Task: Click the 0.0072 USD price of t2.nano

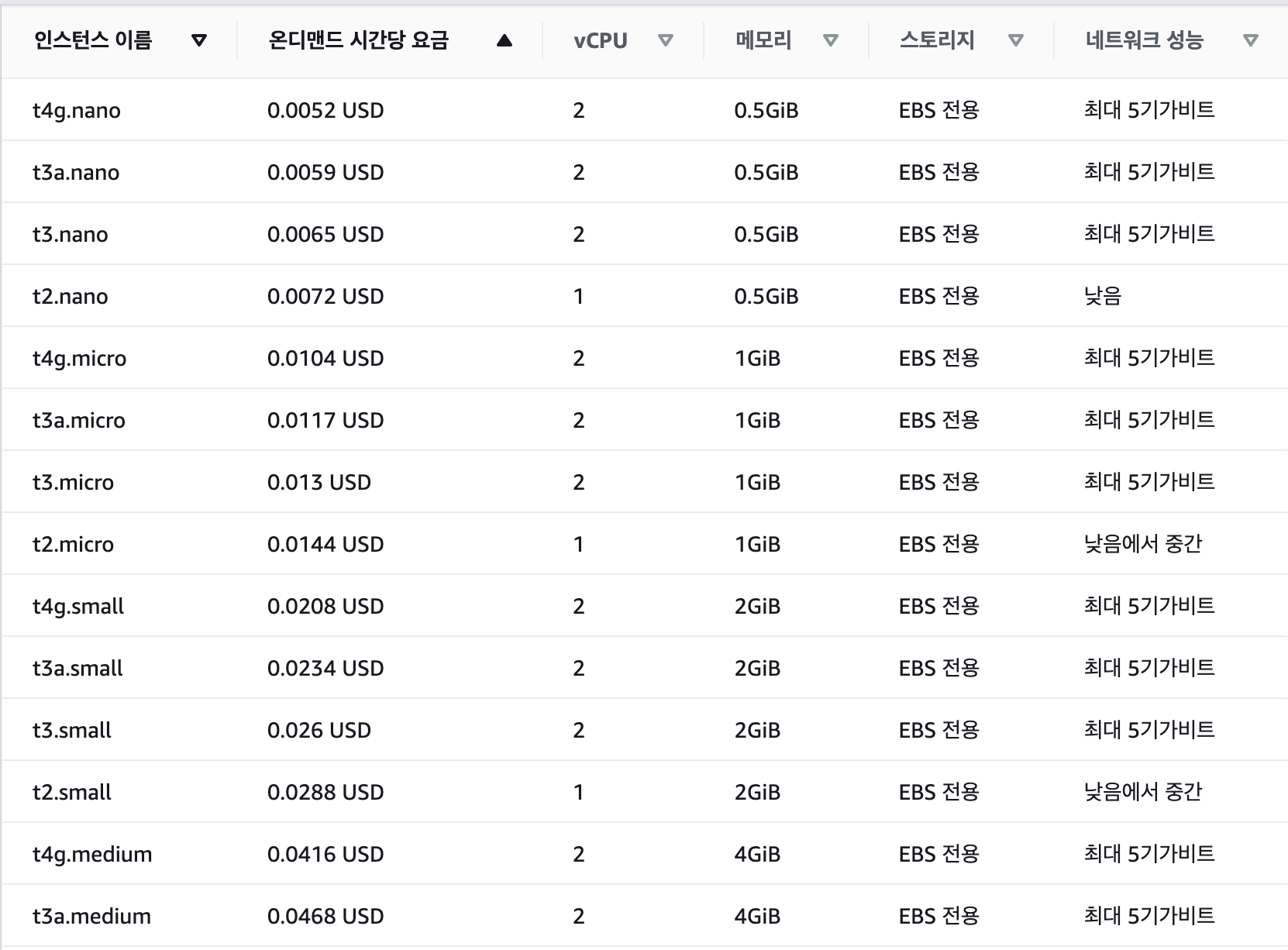Action: (325, 297)
